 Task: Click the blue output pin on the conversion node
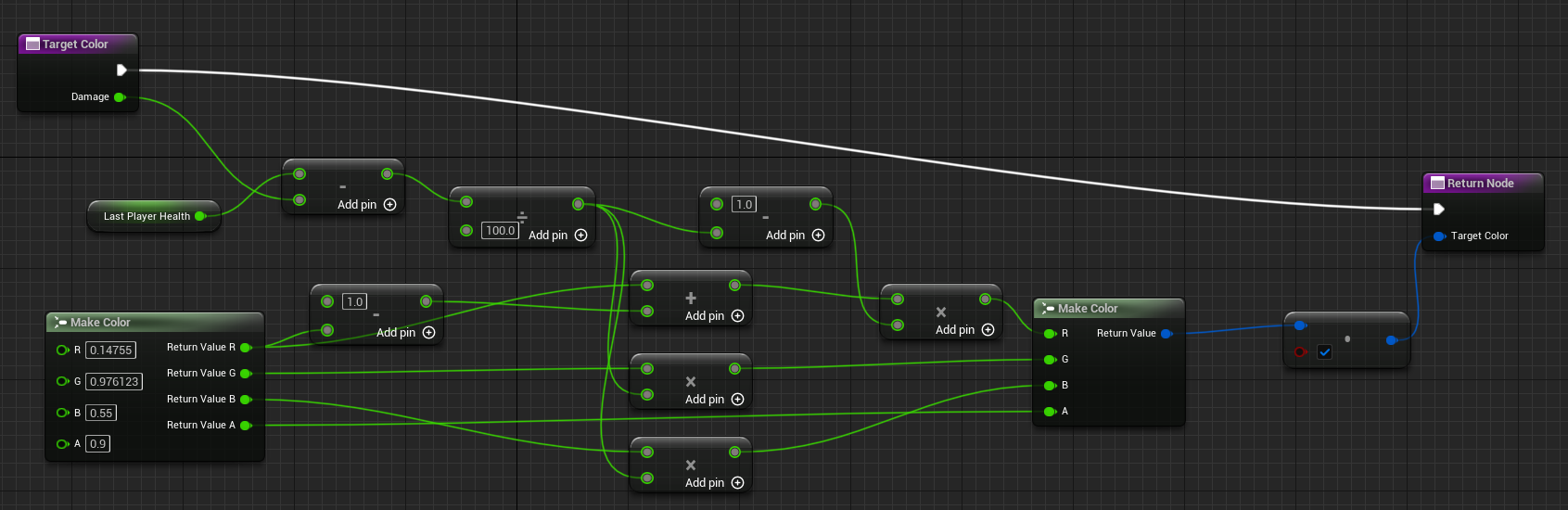(1392, 340)
